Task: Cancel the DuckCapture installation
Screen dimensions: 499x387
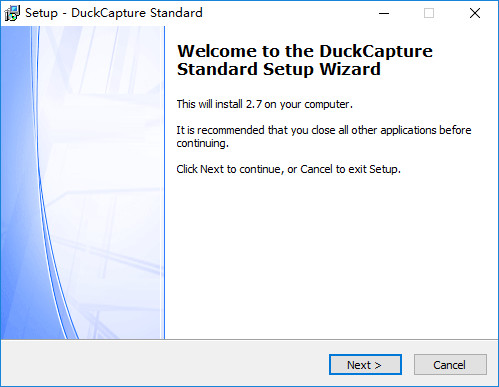Action: pos(450,365)
